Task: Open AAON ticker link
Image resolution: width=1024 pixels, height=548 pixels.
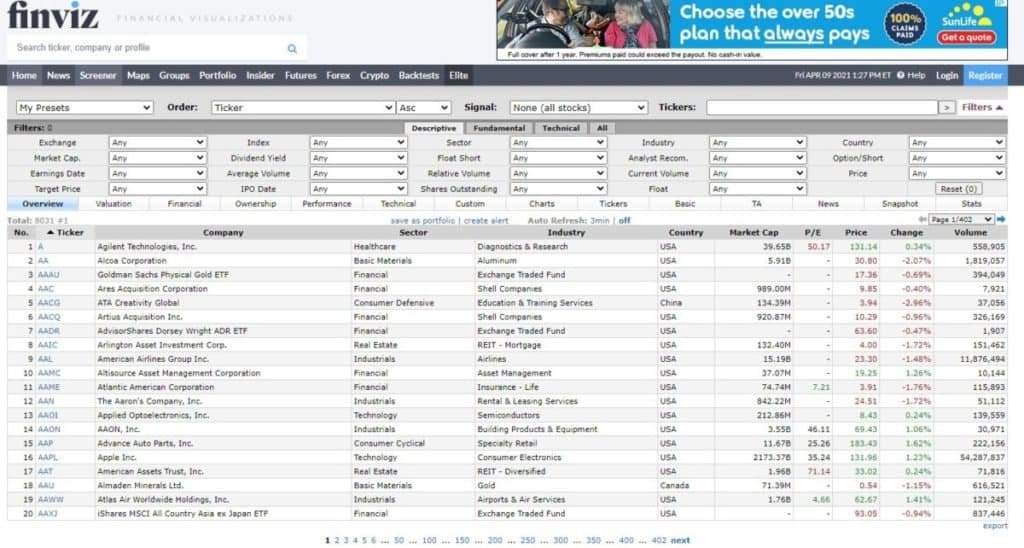Action: pos(49,429)
